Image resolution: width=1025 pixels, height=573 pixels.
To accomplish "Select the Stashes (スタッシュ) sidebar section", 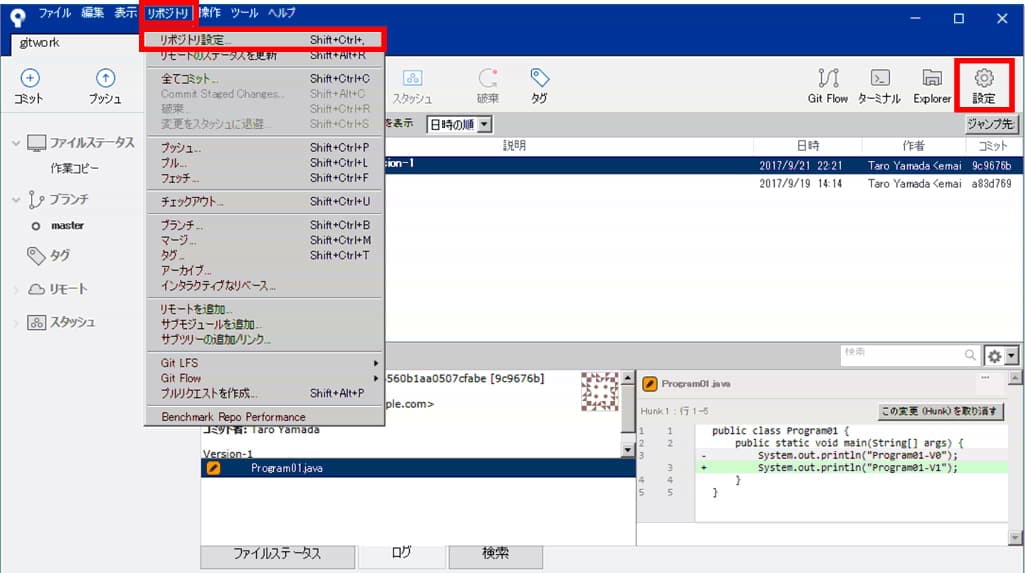I will [61, 322].
